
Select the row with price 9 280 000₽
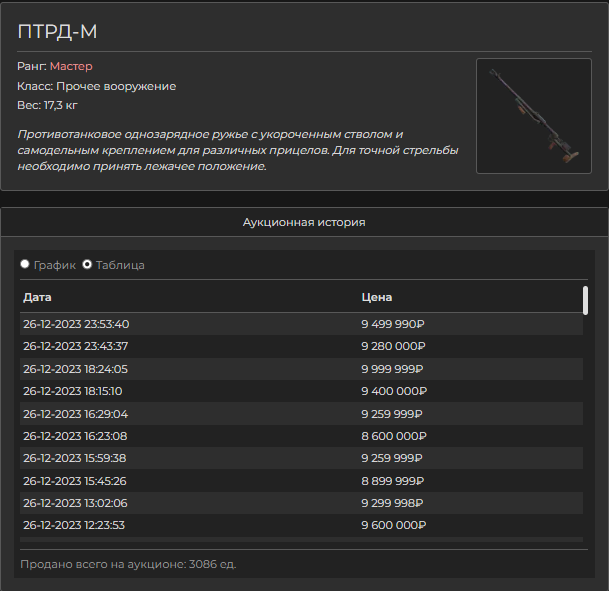click(x=301, y=346)
